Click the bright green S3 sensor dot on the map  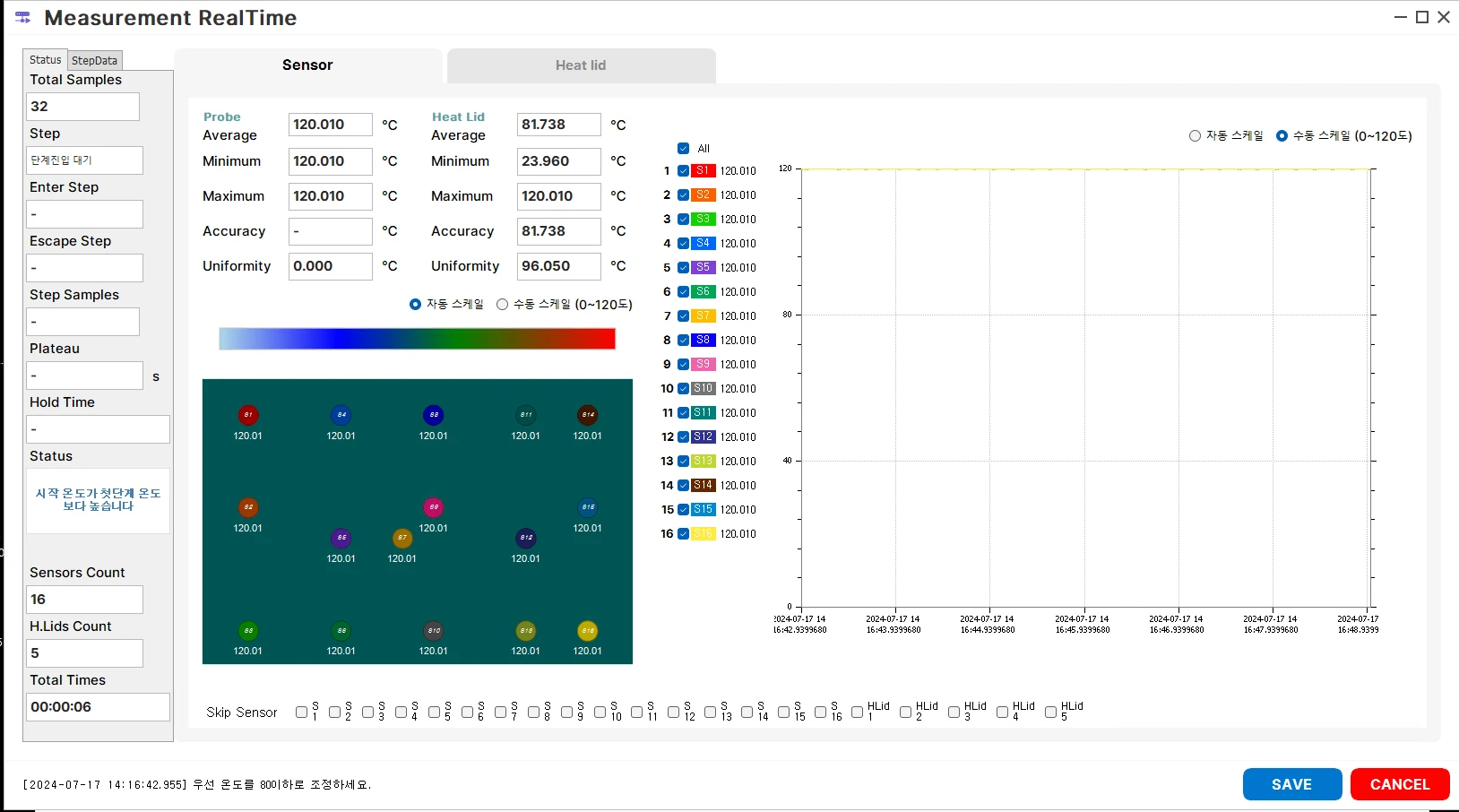[248, 630]
